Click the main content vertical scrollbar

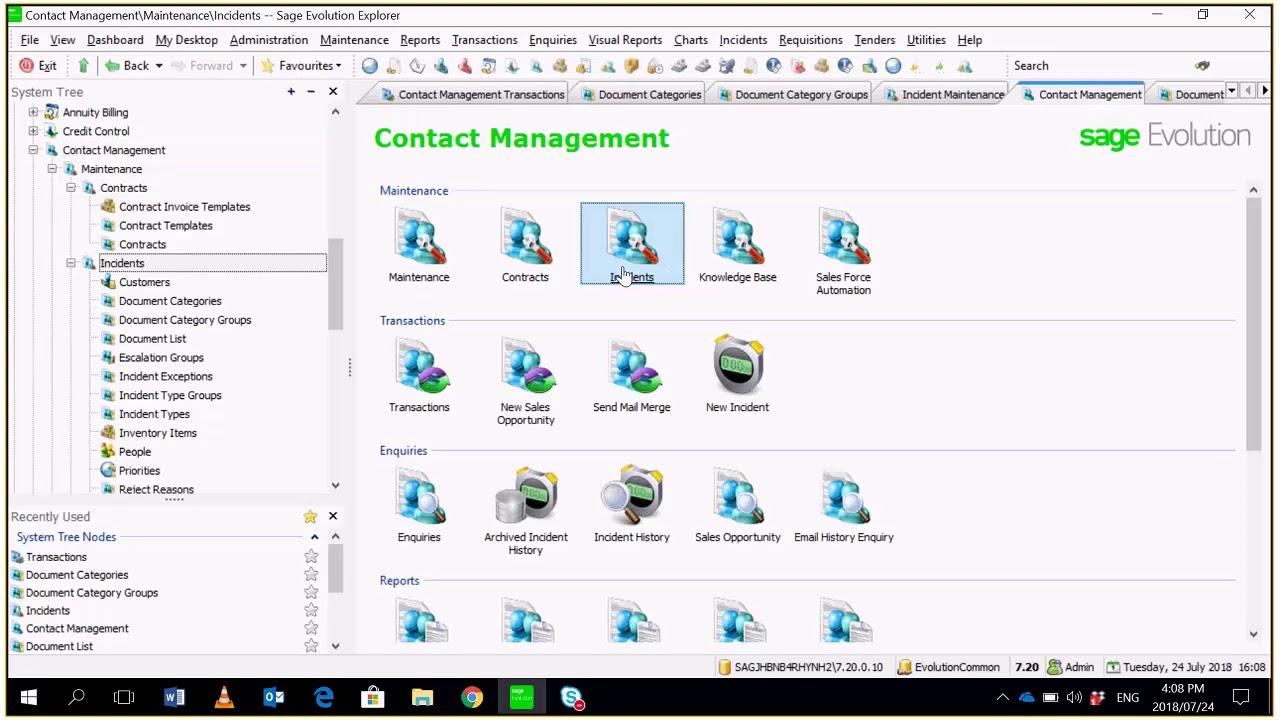click(x=1253, y=325)
